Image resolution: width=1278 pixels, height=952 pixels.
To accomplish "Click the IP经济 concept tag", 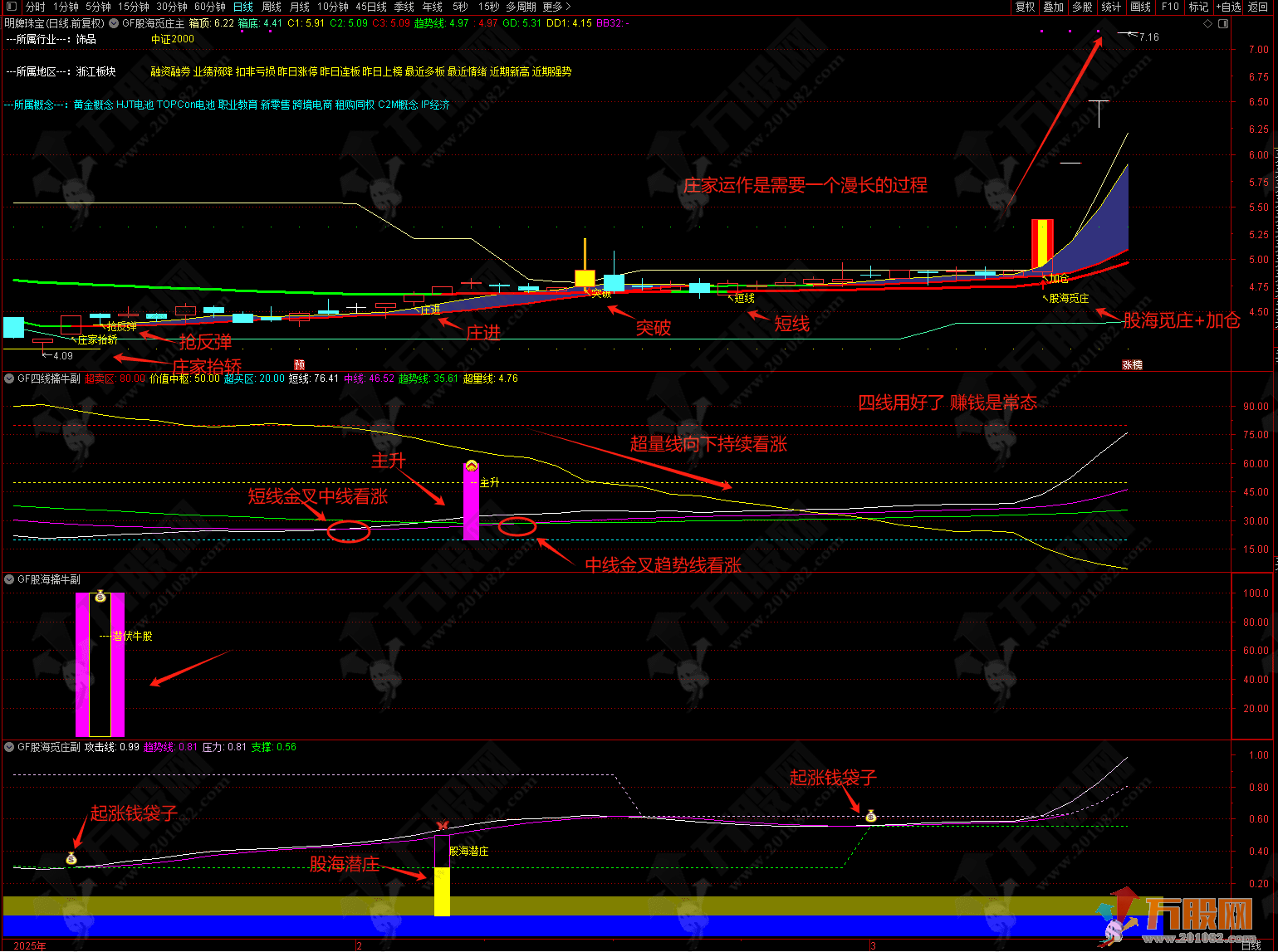I will [435, 105].
